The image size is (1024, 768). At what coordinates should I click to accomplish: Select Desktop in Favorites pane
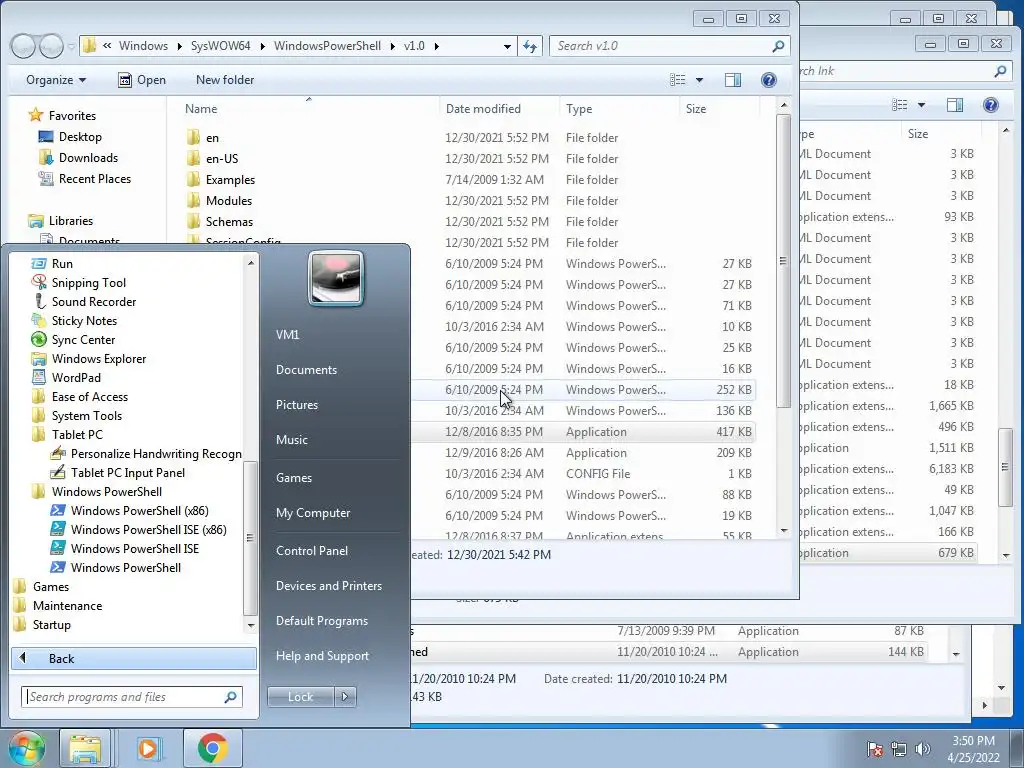point(80,137)
